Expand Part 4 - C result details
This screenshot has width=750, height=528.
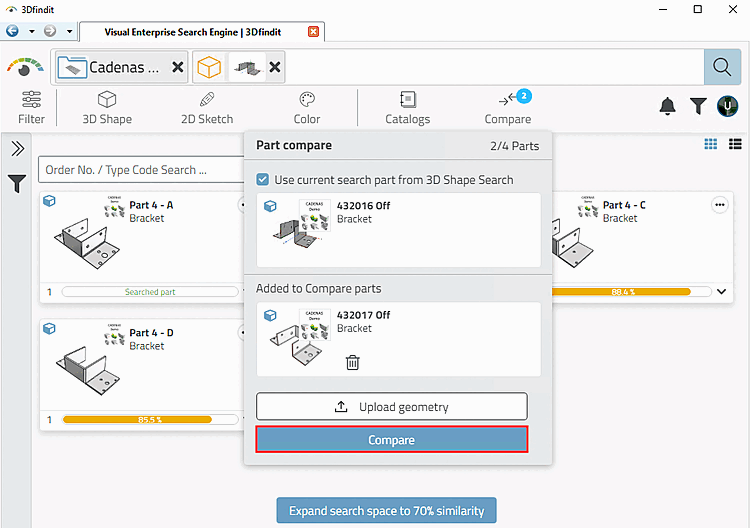(722, 292)
